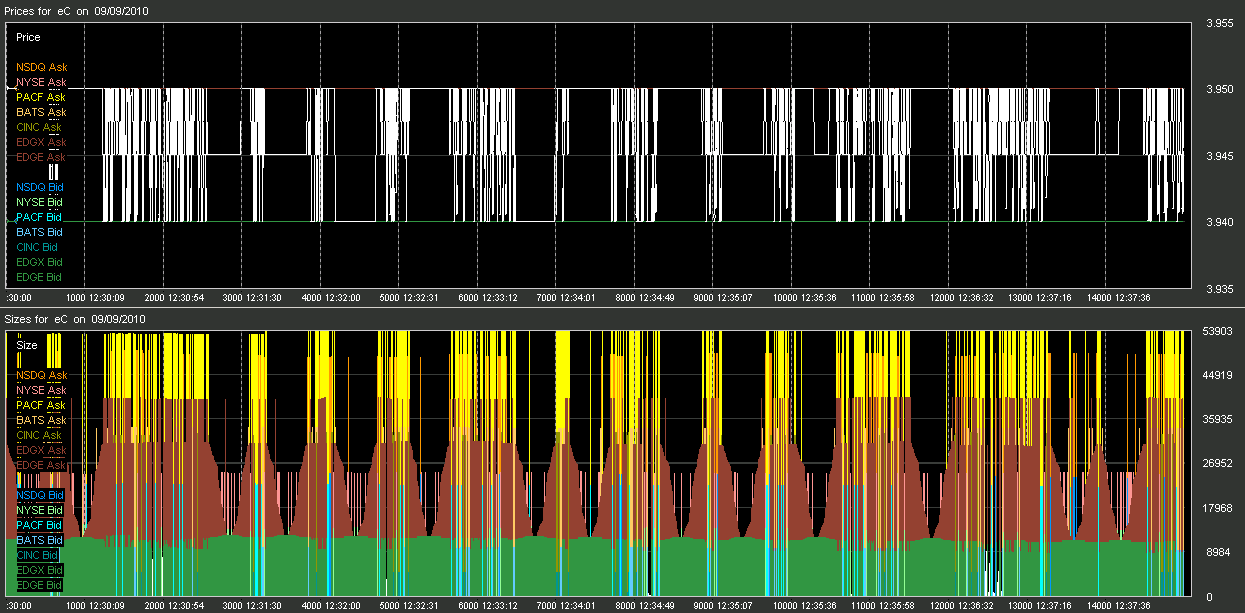This screenshot has height=613, width=1245.
Task: Select '3000 12:31:30' time label under Prices chart
Action: click(x=253, y=298)
